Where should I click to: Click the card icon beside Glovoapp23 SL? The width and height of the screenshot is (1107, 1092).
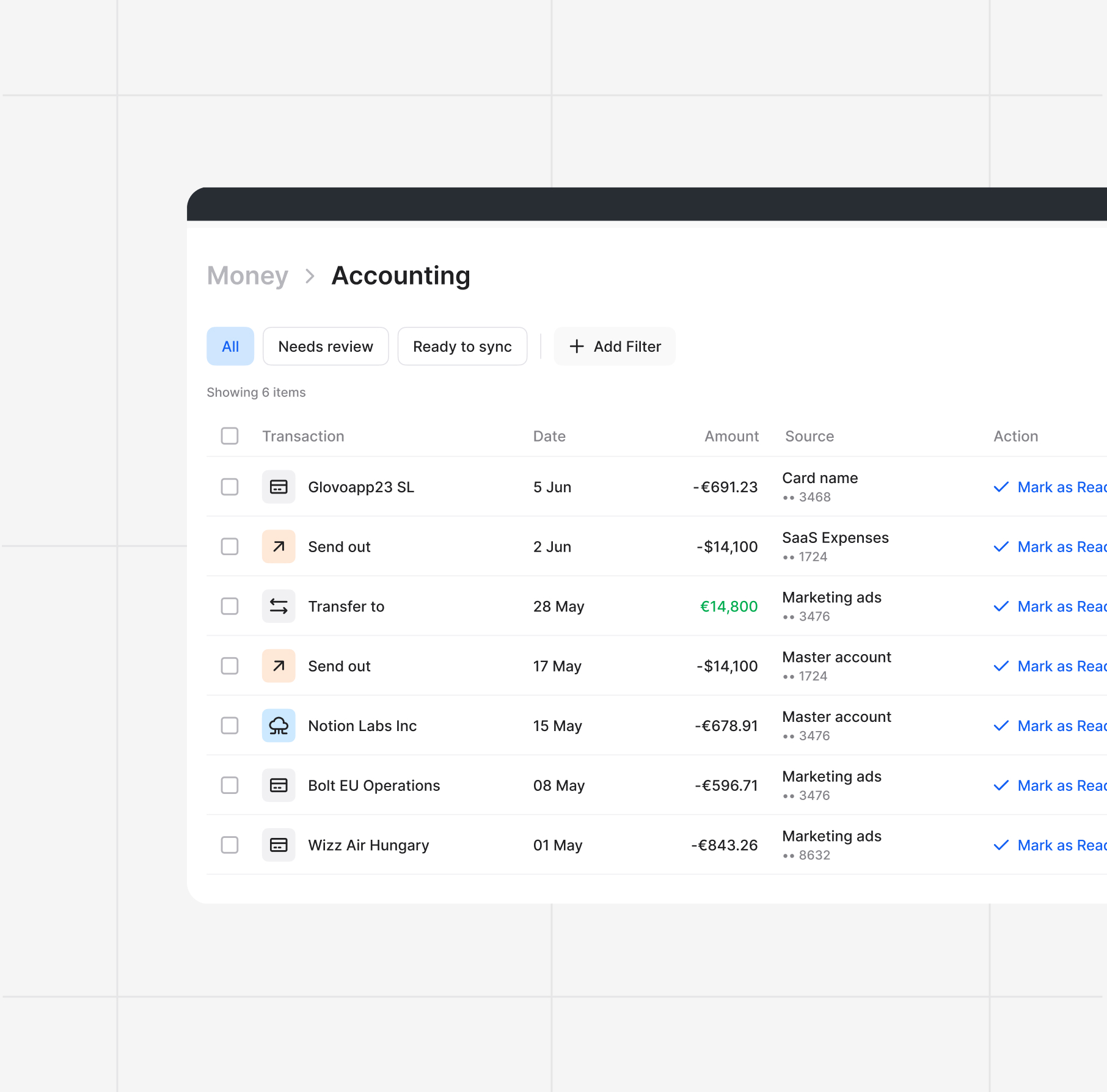click(279, 487)
